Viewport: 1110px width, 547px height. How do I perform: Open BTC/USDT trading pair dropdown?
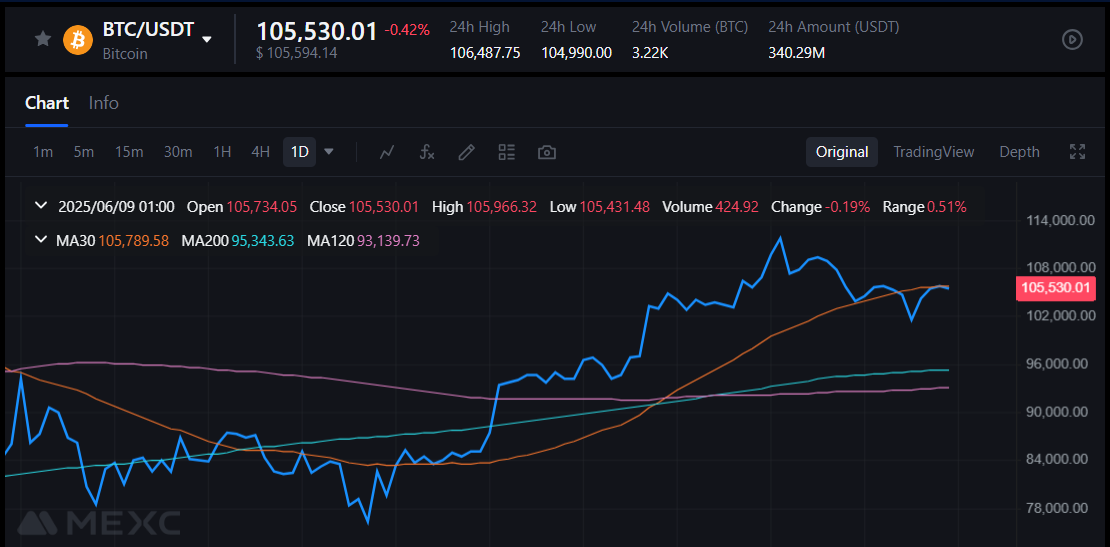tap(207, 39)
